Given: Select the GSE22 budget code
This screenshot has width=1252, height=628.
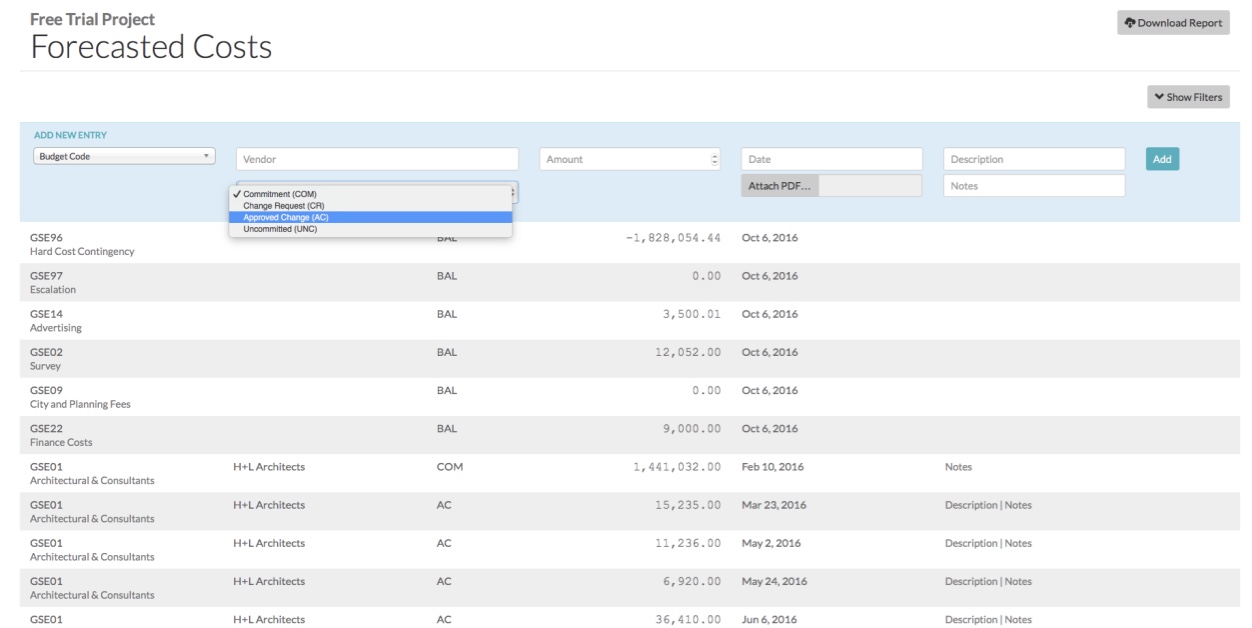Looking at the screenshot, I should [46, 428].
